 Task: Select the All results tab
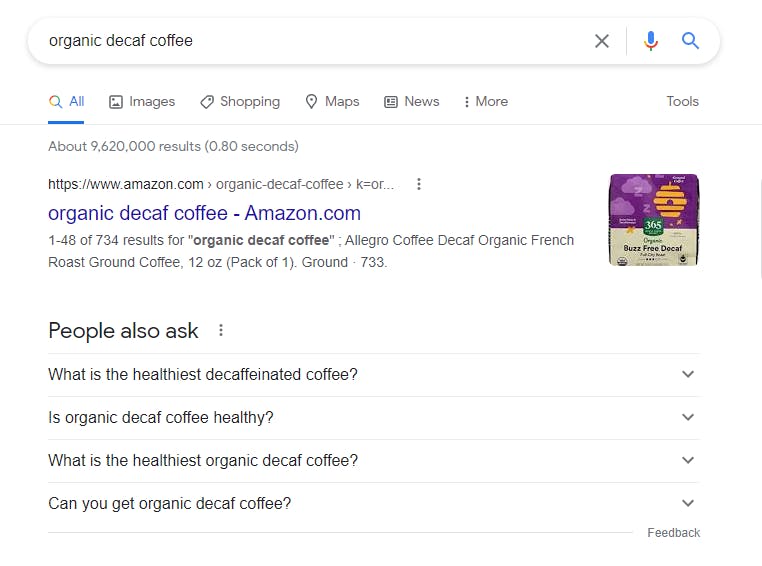66,102
